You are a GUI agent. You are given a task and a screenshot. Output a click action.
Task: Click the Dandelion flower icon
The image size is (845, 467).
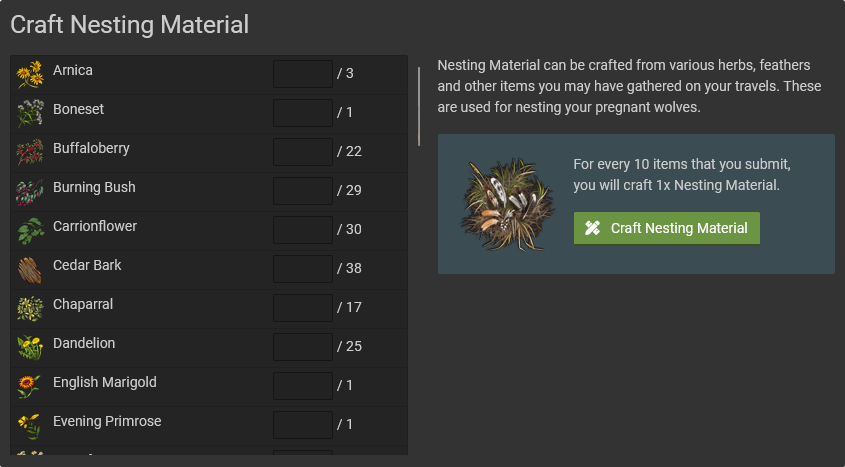31,347
